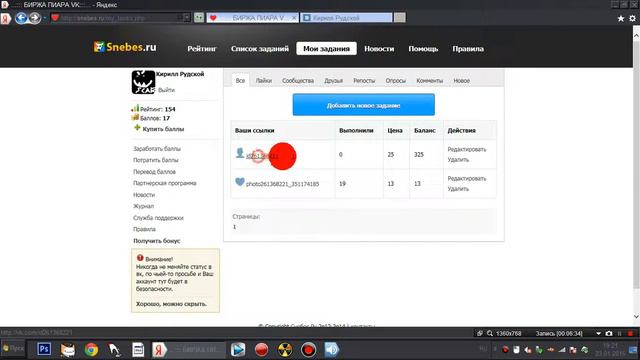Screen dimensions: 640x360
Task: Click the radiation symbol taskbar icon
Action: (285, 350)
